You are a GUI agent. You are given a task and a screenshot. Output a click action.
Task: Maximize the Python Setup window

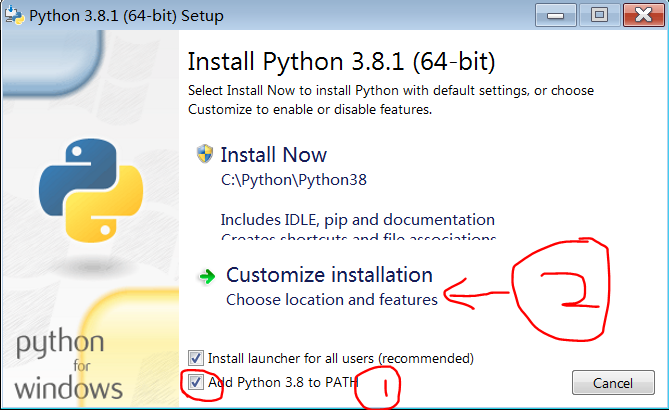[599, 15]
